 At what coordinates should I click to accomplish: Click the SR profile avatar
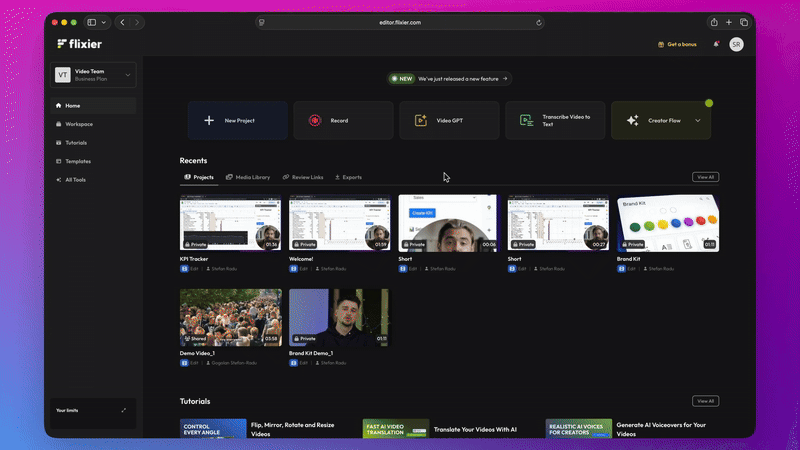pyautogui.click(x=736, y=44)
